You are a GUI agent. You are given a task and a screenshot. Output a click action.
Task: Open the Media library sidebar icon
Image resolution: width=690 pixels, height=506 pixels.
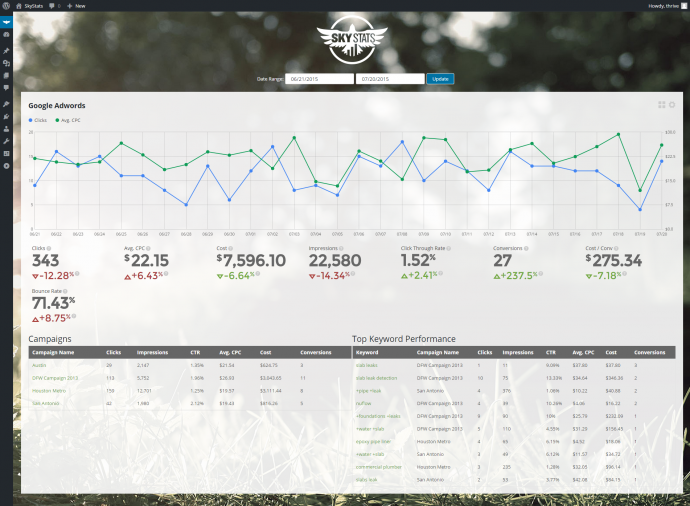pos(6,63)
